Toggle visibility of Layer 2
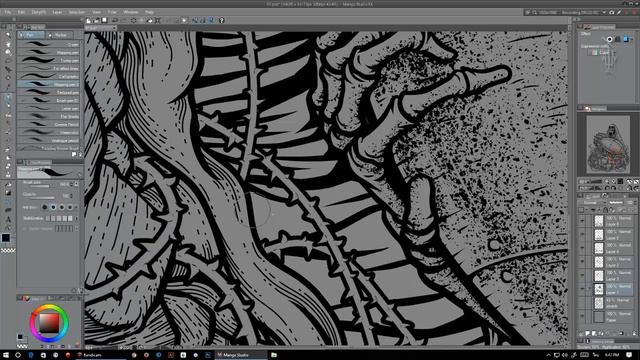The width and height of the screenshot is (640, 360). 582,262
